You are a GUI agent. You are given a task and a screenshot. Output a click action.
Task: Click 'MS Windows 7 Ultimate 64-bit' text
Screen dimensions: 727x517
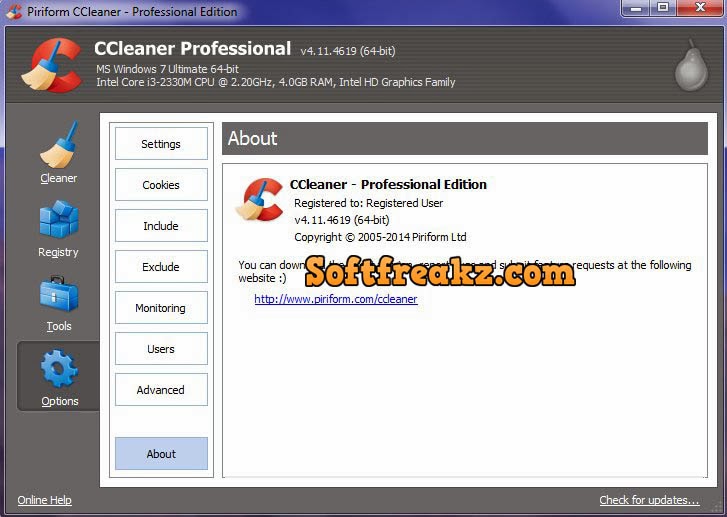pyautogui.click(x=167, y=69)
